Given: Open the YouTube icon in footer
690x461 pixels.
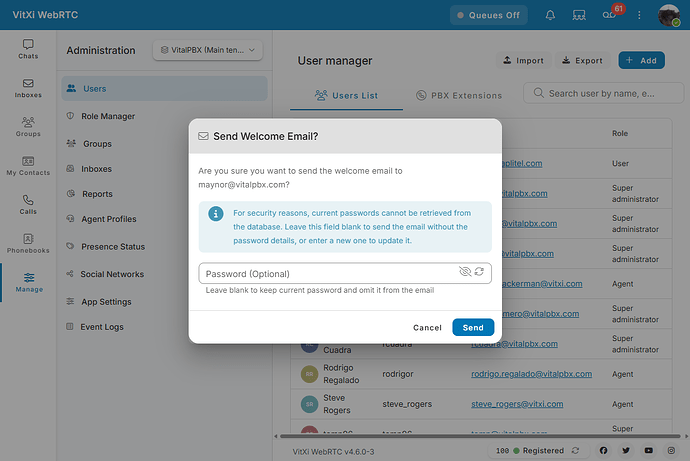Looking at the screenshot, I should pyautogui.click(x=649, y=450).
